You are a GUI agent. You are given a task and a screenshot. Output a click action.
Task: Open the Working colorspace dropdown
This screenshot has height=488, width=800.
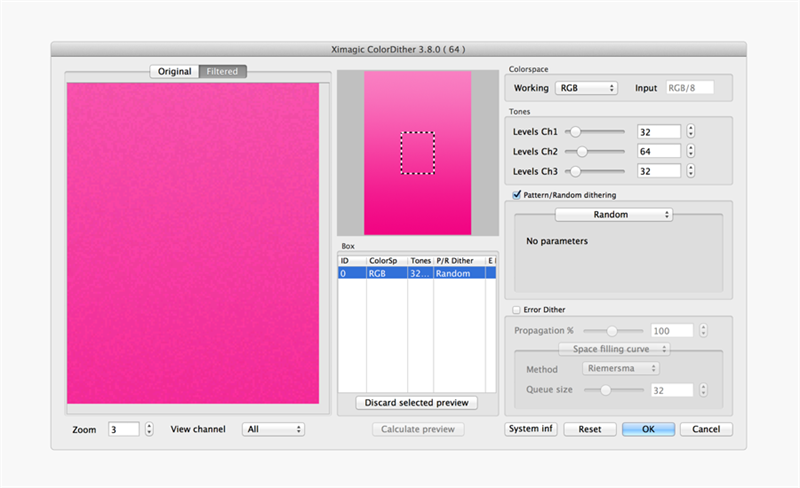[586, 88]
